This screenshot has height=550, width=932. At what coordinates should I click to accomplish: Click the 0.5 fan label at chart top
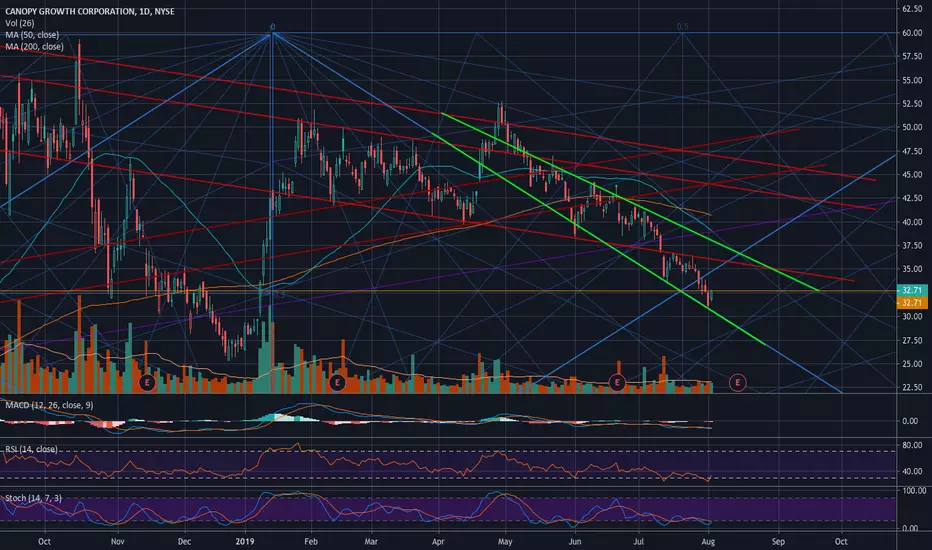(x=682, y=27)
